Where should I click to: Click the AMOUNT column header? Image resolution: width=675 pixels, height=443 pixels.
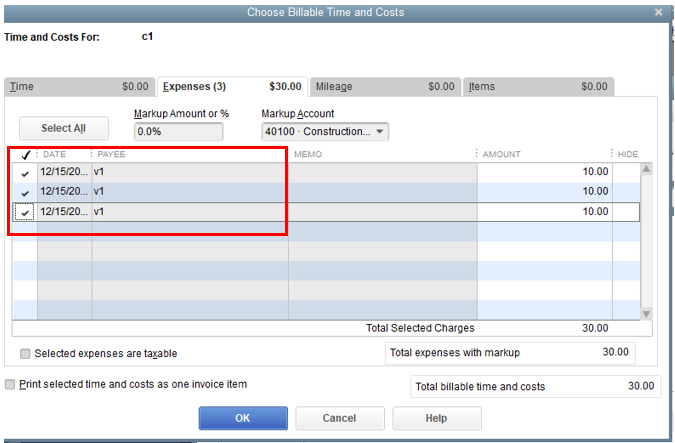501,155
